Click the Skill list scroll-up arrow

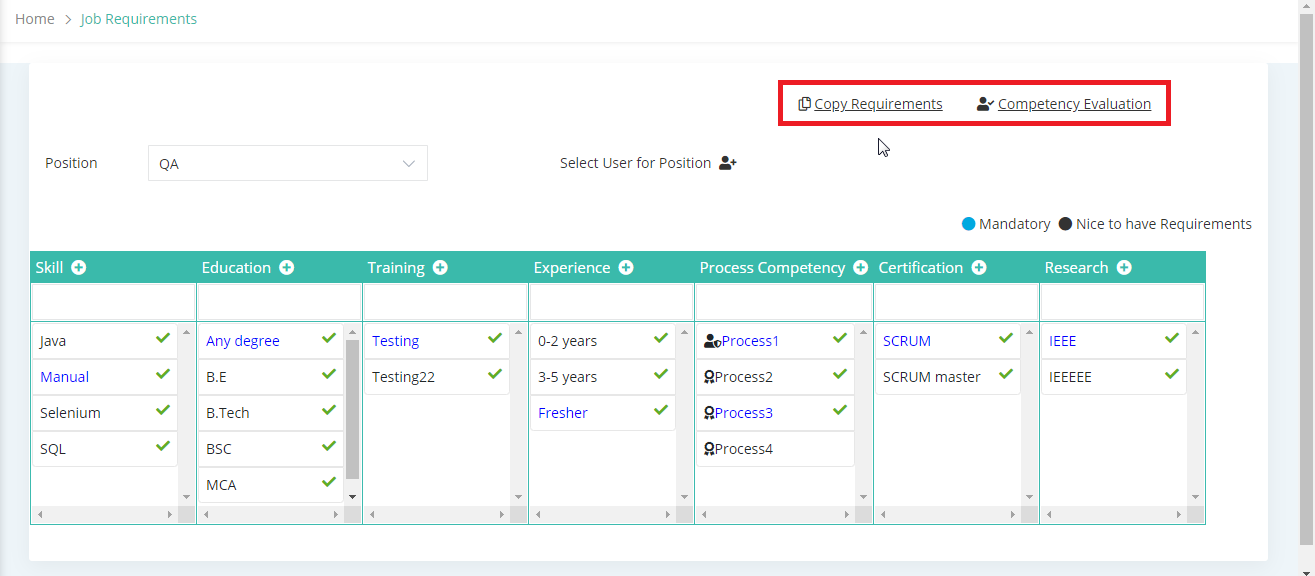186,332
